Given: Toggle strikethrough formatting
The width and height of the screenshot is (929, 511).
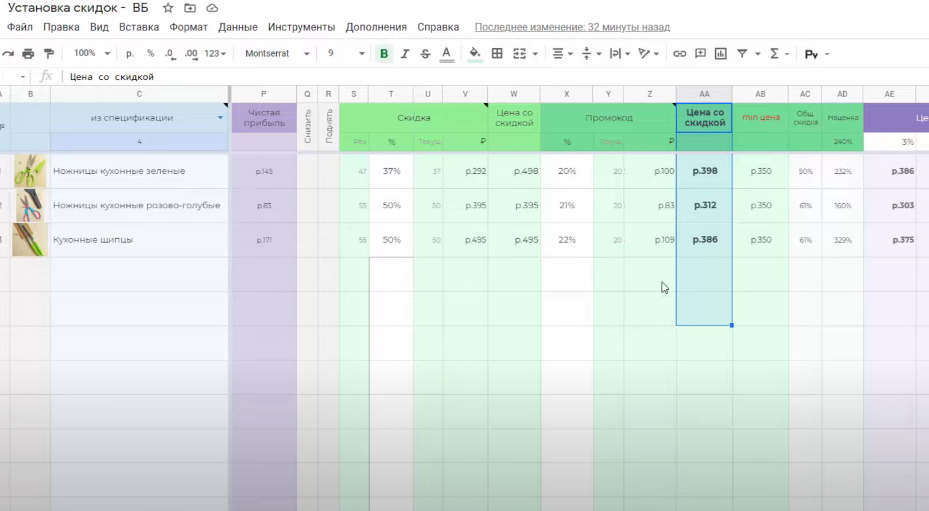Looking at the screenshot, I should coord(425,54).
